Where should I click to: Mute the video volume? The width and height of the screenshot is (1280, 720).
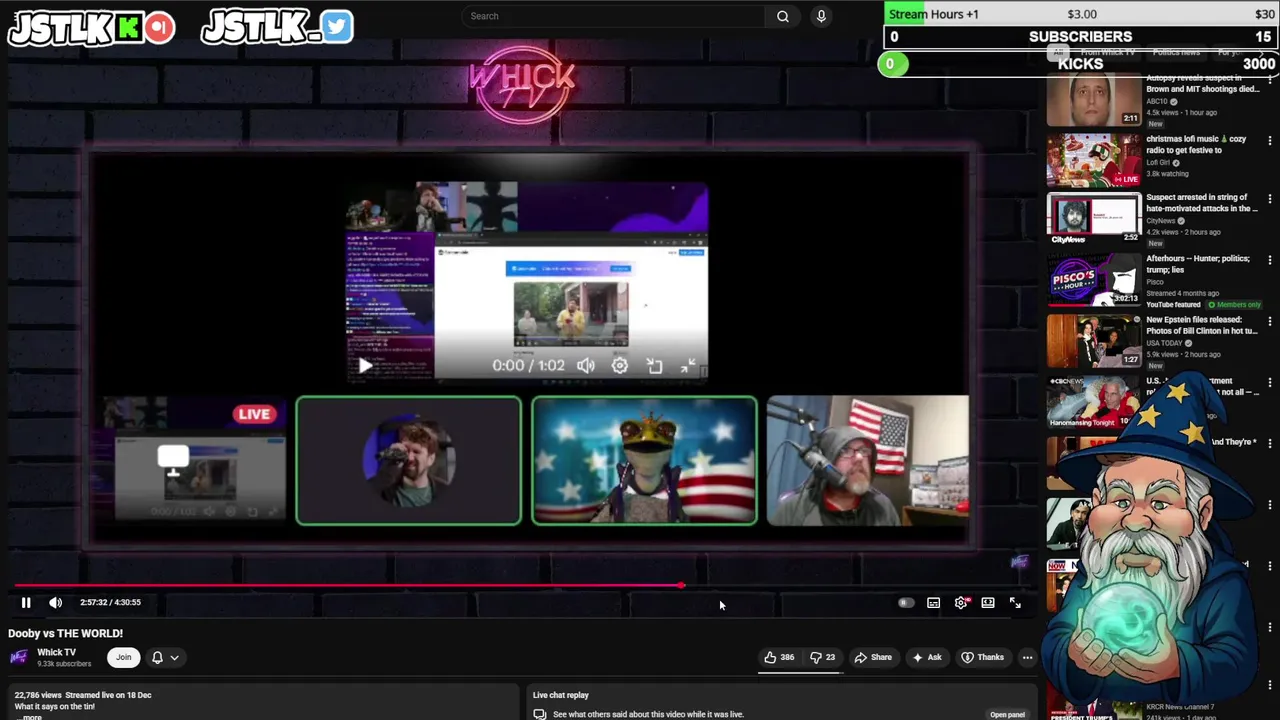pos(55,602)
